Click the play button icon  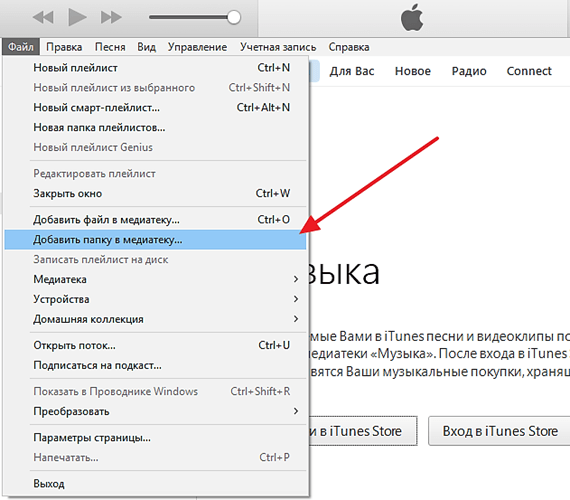click(77, 17)
